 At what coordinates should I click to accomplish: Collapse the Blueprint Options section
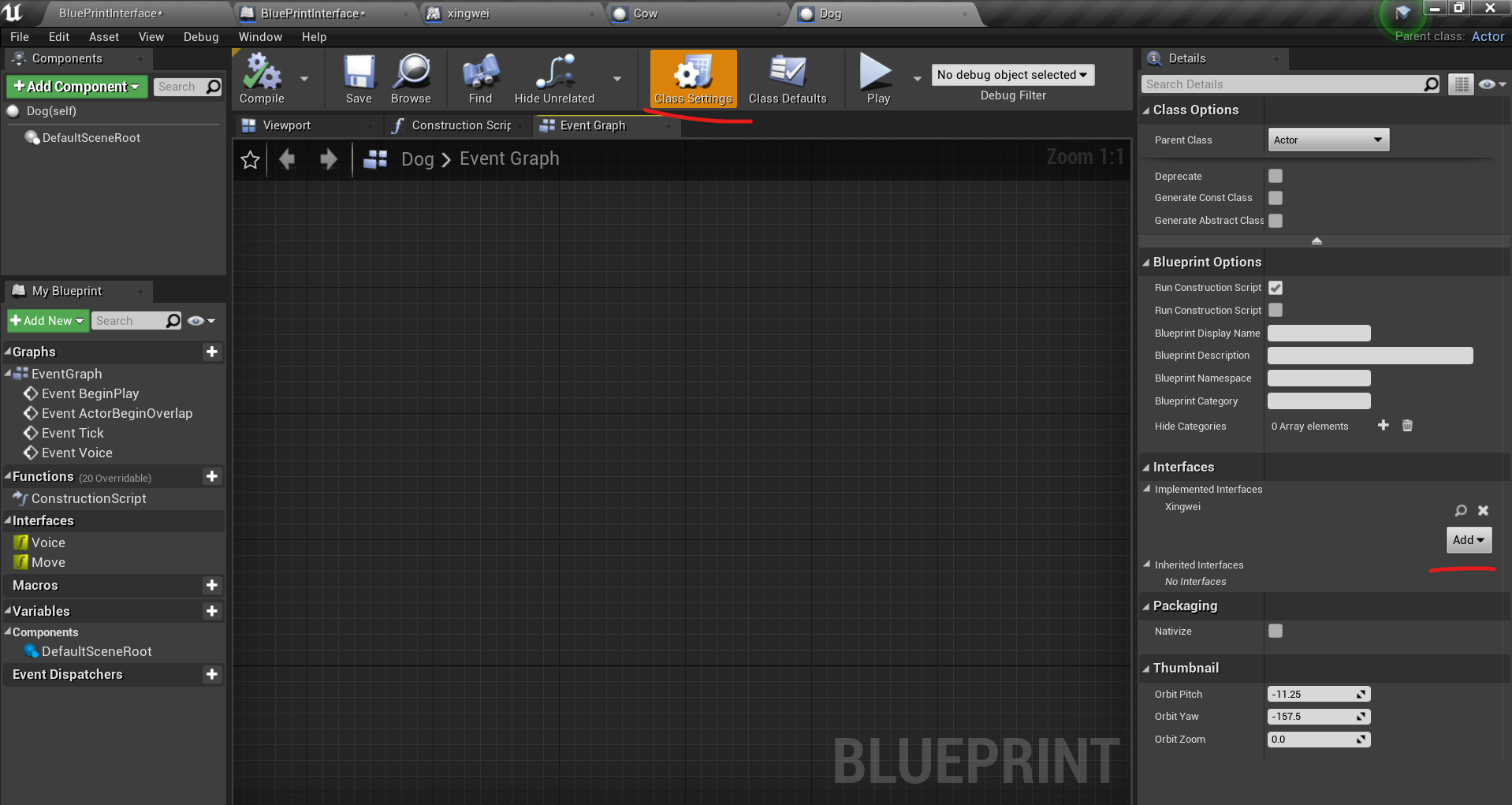(1147, 262)
